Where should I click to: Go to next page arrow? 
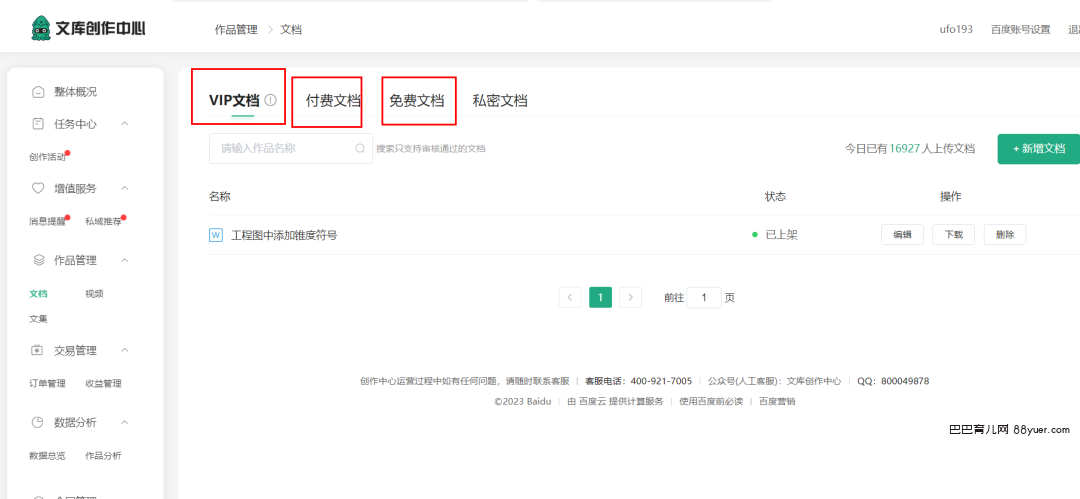pyautogui.click(x=630, y=298)
